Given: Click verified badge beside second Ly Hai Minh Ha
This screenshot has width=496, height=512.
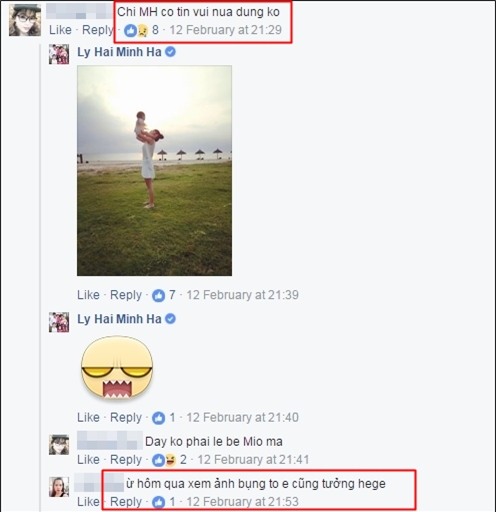Looking at the screenshot, I should pos(170,319).
